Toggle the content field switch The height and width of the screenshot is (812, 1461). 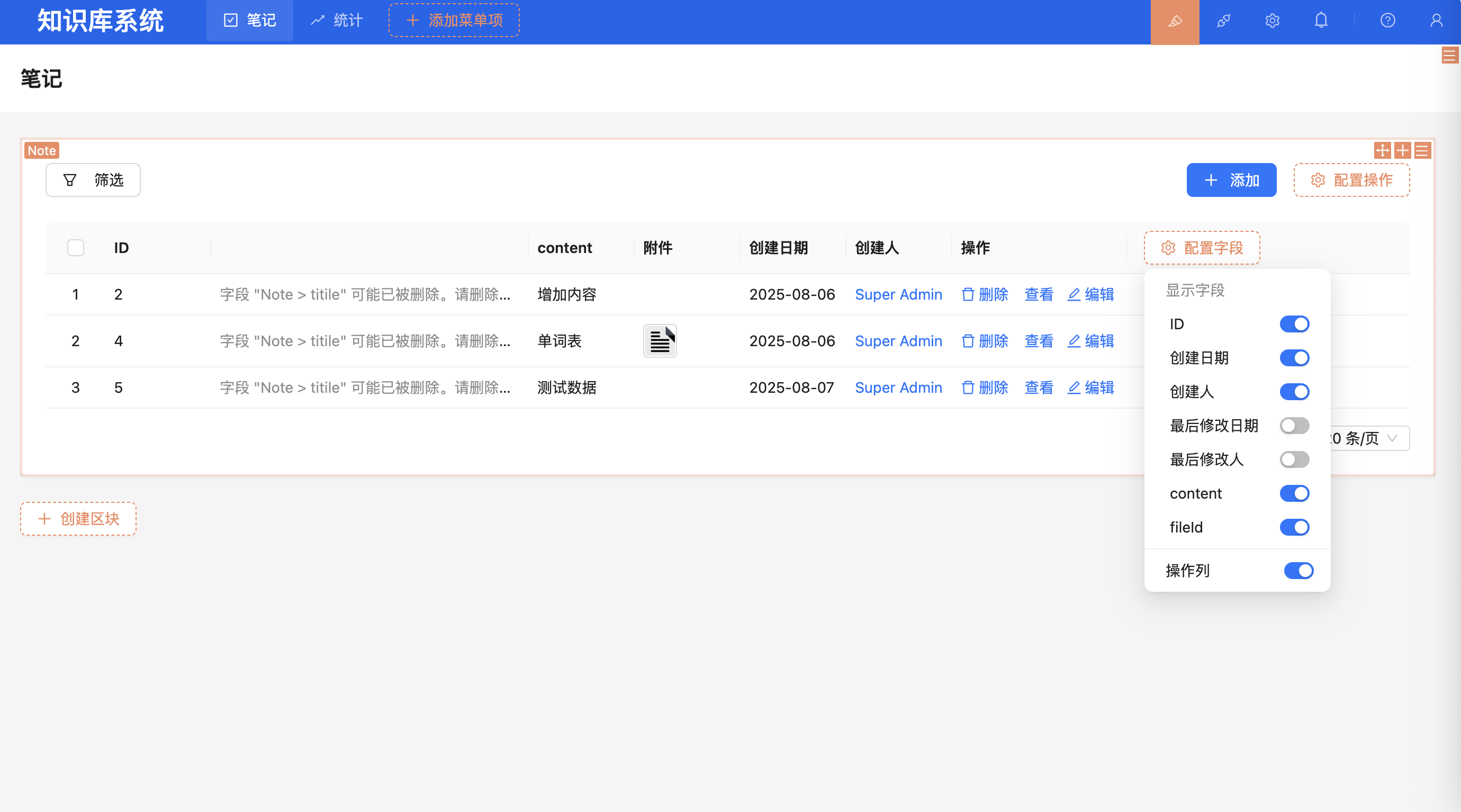coord(1294,493)
